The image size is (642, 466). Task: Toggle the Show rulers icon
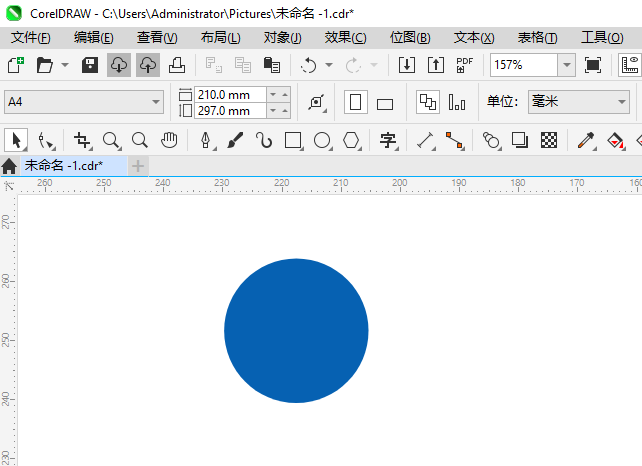(630, 65)
